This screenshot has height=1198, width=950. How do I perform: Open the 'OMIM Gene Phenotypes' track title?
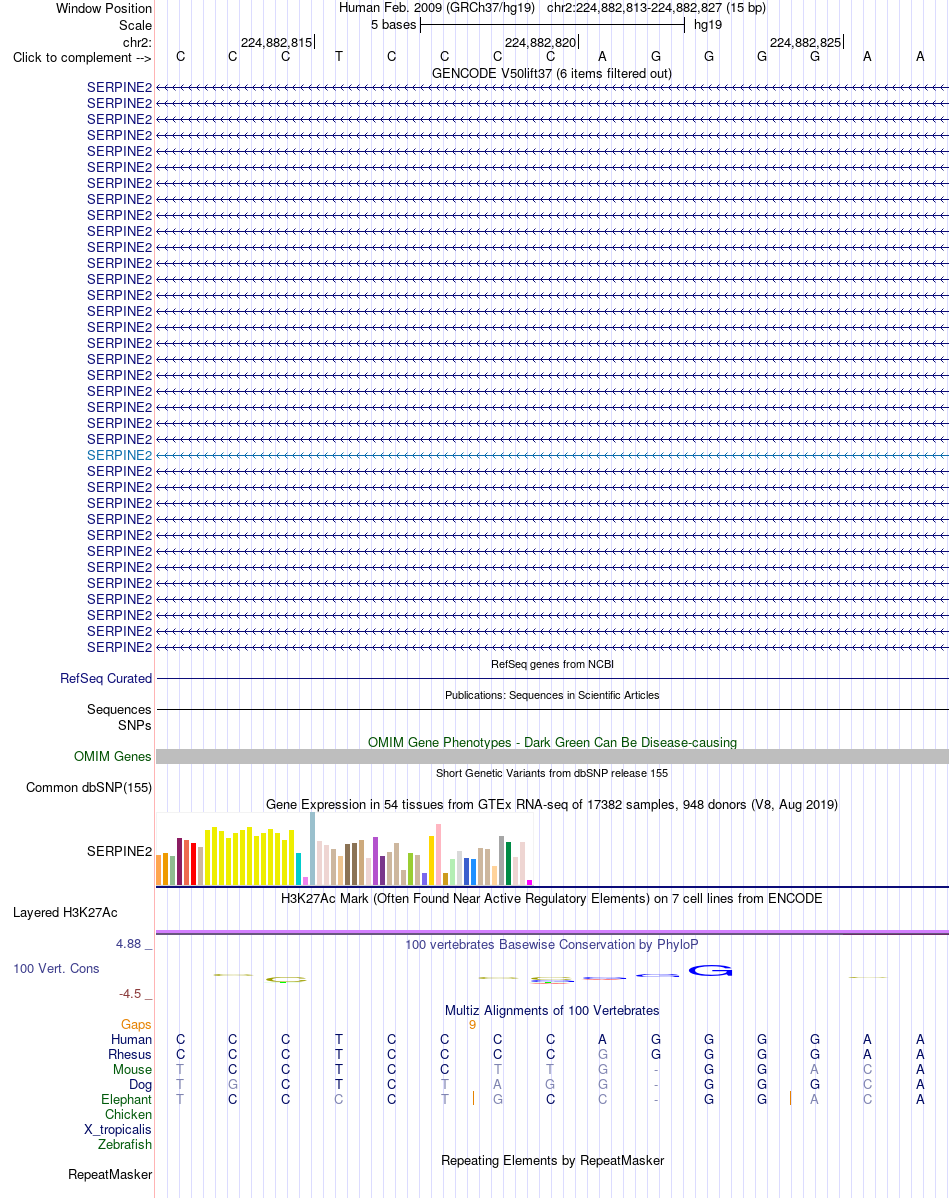pyautogui.click(x=552, y=743)
